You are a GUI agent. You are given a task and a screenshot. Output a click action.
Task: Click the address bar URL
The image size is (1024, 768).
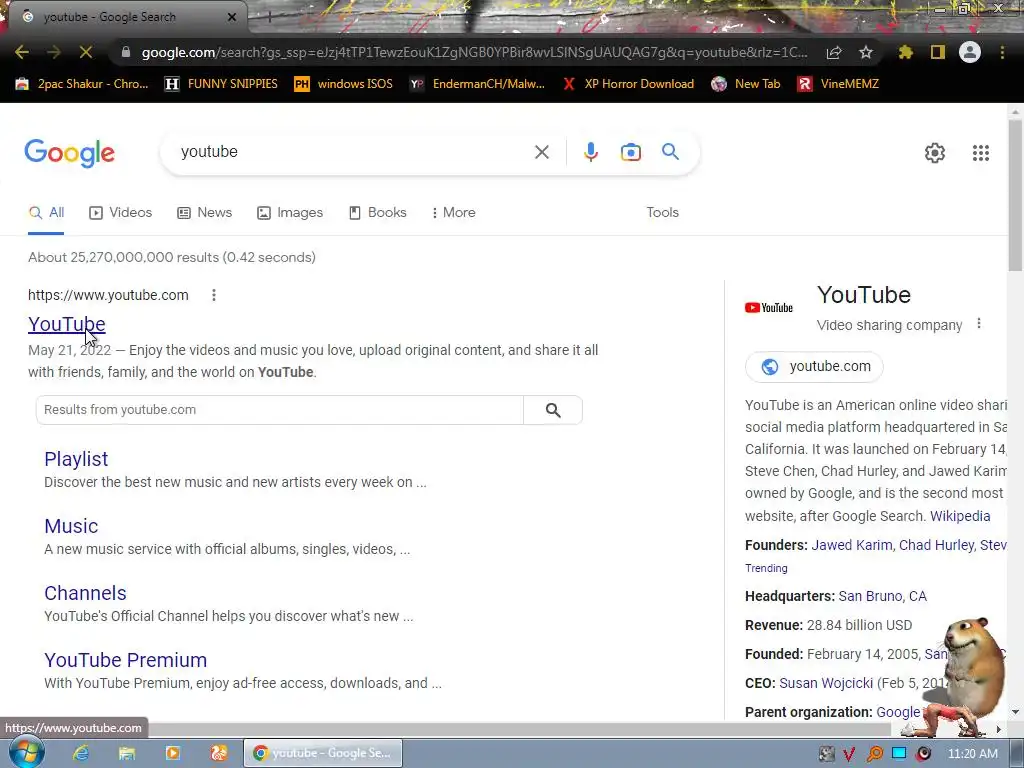(474, 52)
